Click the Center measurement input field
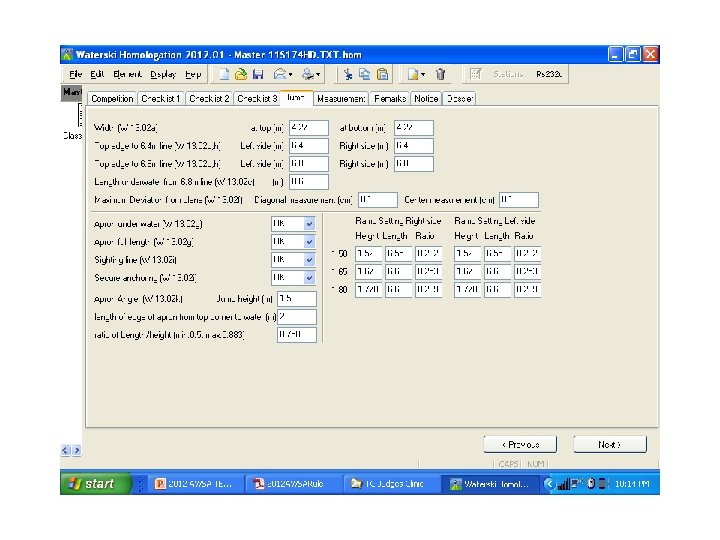This screenshot has width=720, height=540. 519,200
